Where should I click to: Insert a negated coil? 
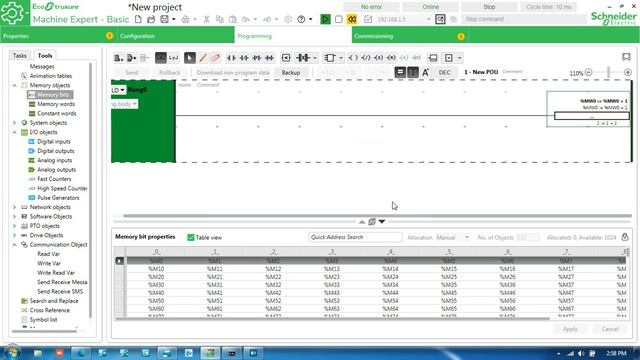pyautogui.click(x=366, y=58)
